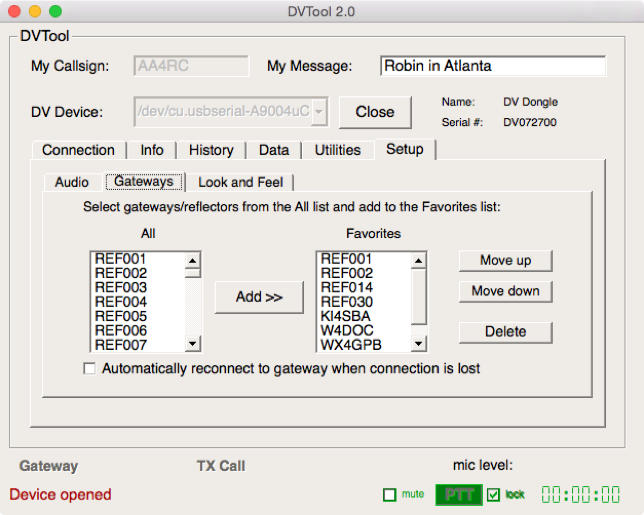This screenshot has height=515, width=644.
Task: Open the DV Device dropdown
Action: (319, 112)
